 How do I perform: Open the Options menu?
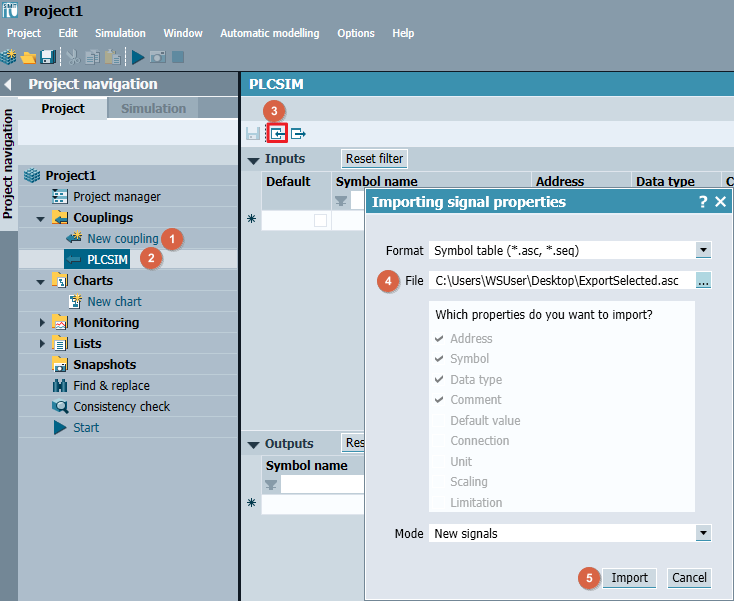356,33
